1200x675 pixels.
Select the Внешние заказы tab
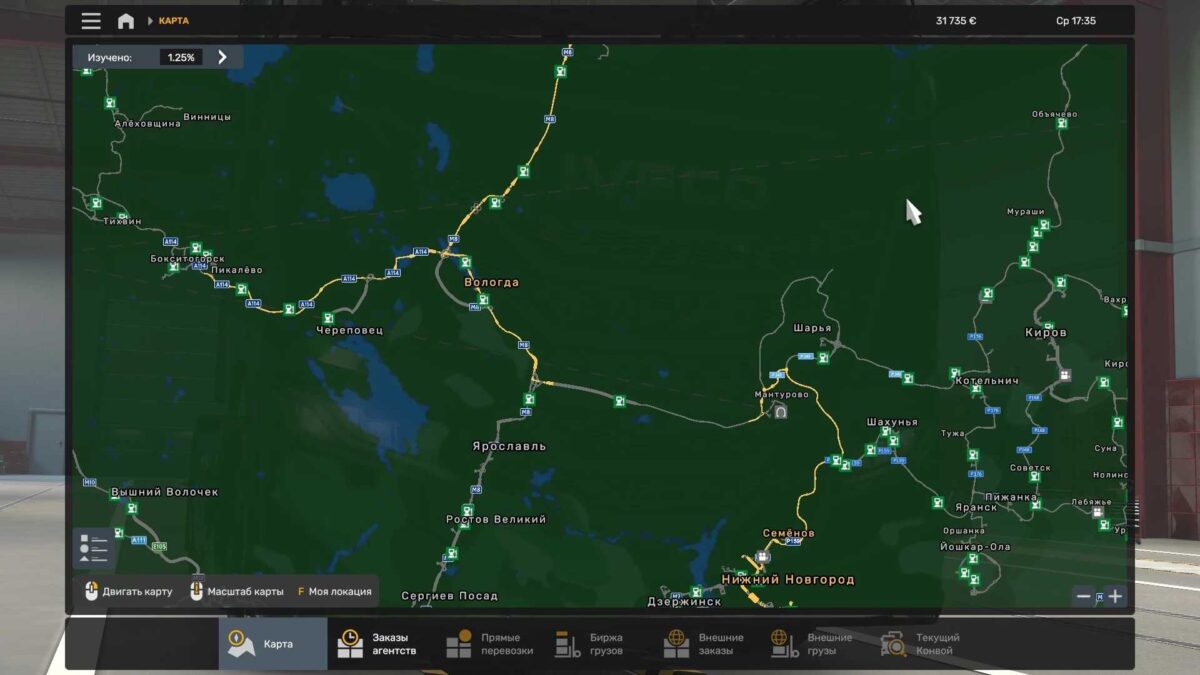pyautogui.click(x=706, y=644)
